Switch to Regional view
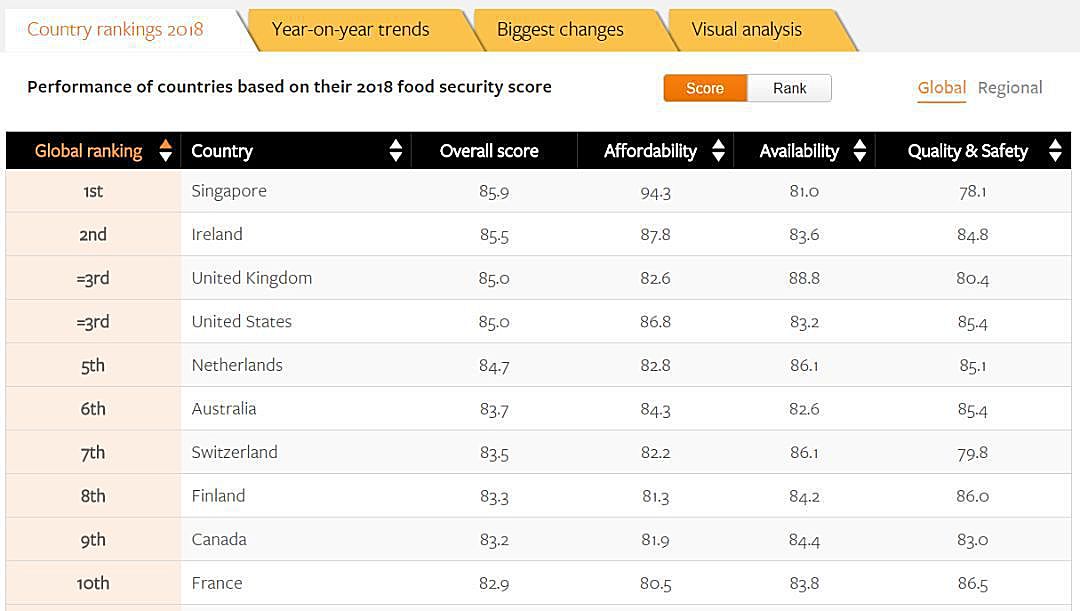 [x=1010, y=87]
